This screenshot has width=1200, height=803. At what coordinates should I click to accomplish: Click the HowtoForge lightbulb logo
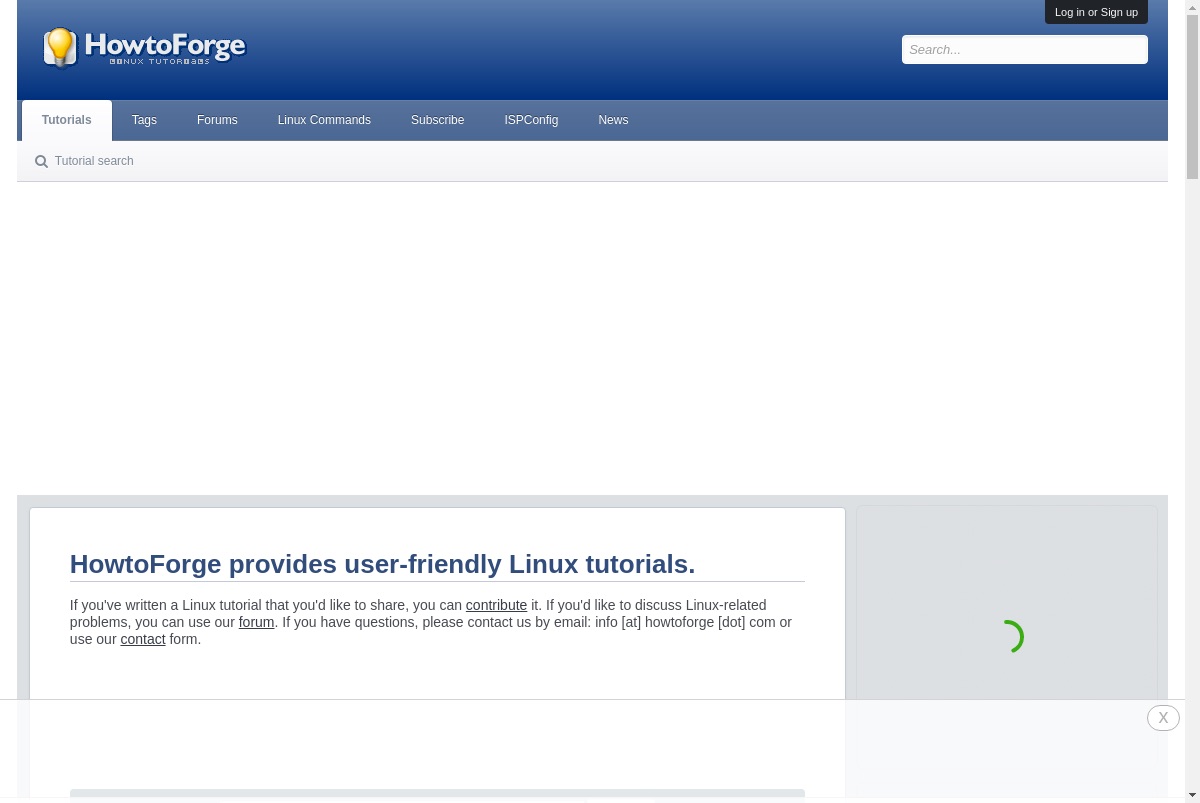click(145, 48)
